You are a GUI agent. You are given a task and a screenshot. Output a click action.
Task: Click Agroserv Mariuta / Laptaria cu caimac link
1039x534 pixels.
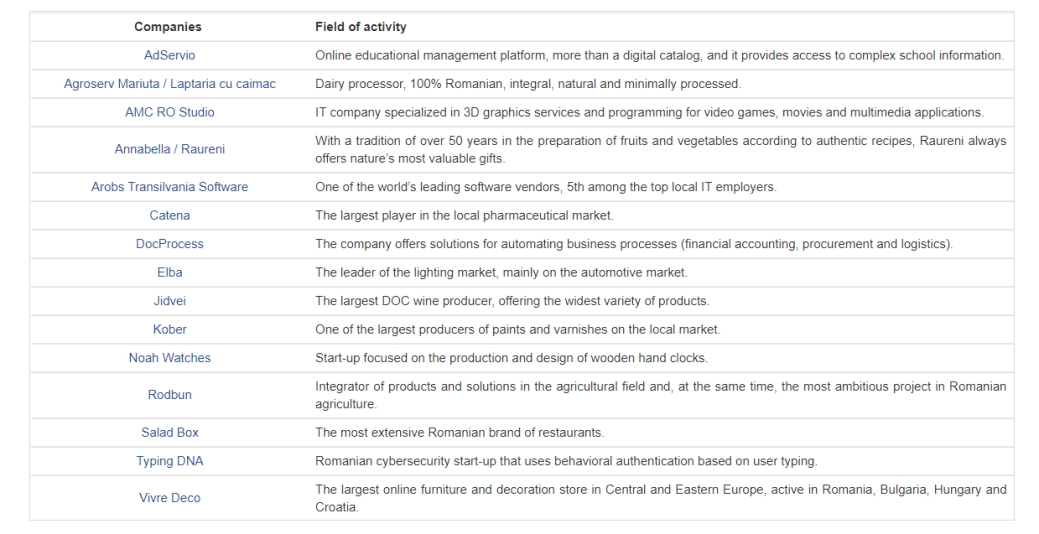tap(169, 84)
